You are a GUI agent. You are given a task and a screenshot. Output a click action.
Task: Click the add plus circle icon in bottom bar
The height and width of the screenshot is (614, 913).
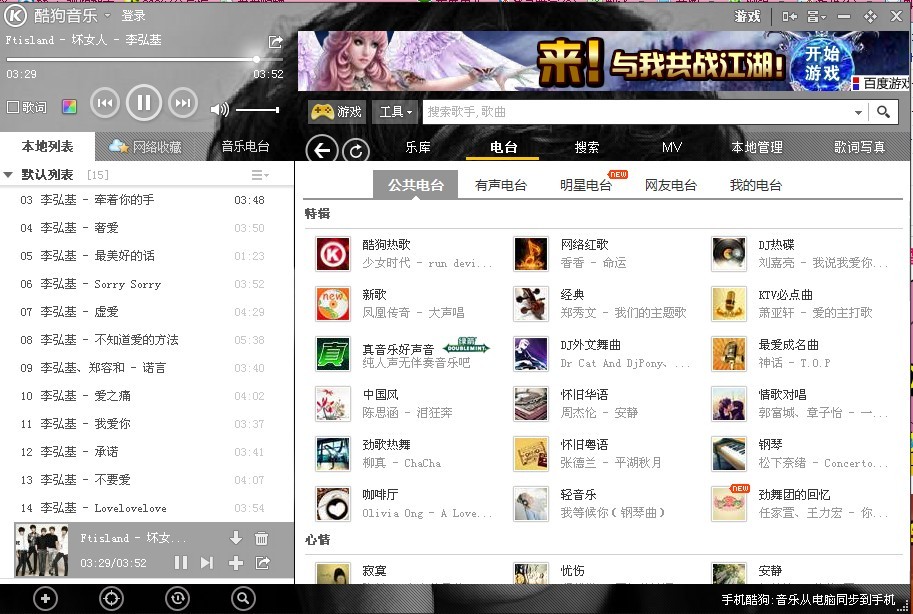coord(45,598)
